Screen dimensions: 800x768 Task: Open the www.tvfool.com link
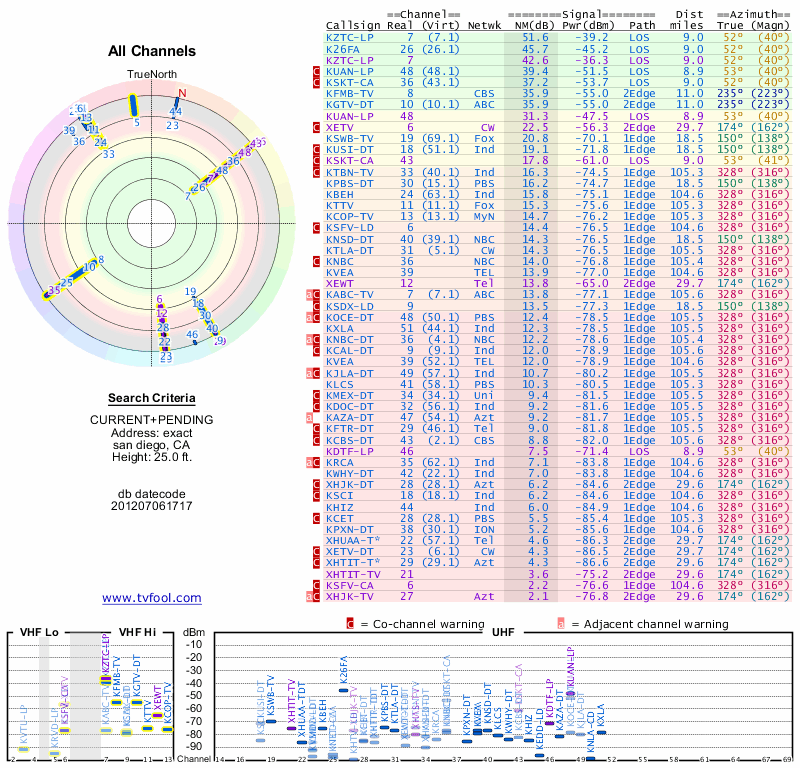click(x=152, y=598)
